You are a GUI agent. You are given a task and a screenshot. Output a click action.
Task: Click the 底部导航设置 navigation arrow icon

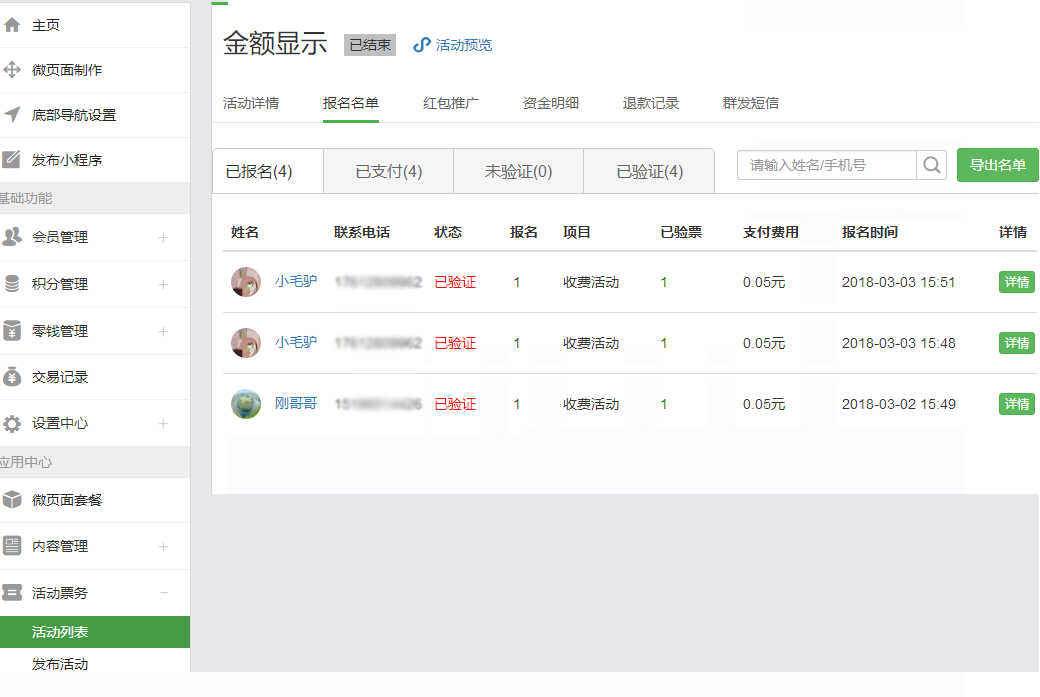point(12,115)
